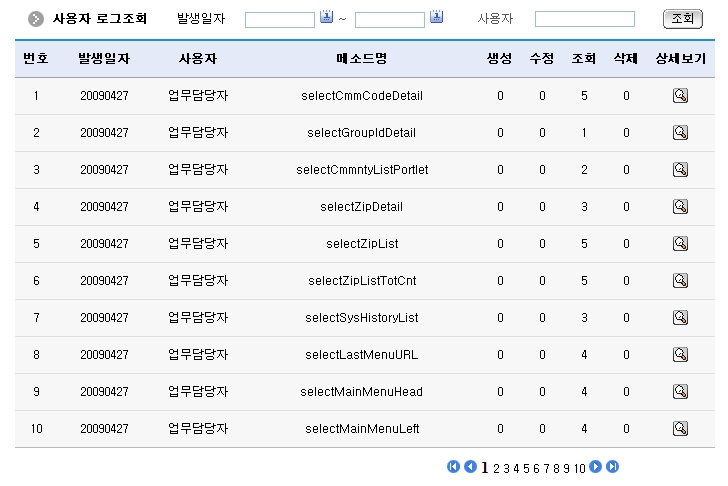View details of selectZipListTotCnt entry
The height and width of the screenshot is (486, 728).
[x=680, y=281]
